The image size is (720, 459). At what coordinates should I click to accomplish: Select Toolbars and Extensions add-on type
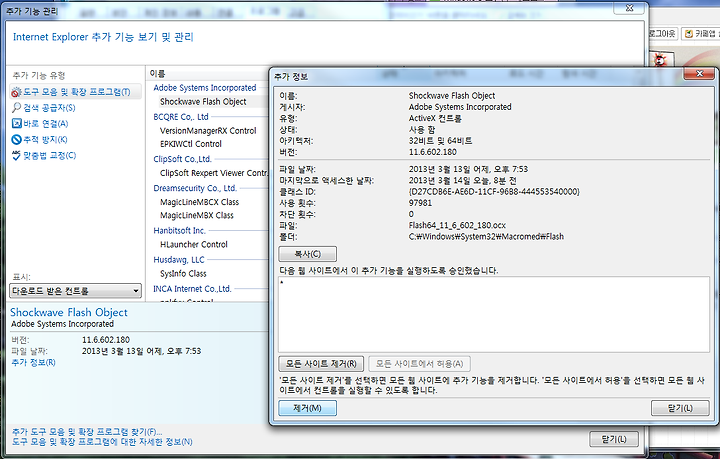click(76, 92)
